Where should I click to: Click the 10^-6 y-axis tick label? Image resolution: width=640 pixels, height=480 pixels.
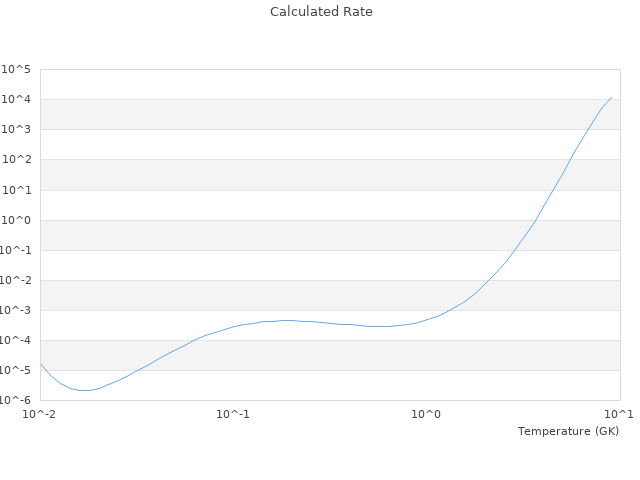[x=16, y=400]
